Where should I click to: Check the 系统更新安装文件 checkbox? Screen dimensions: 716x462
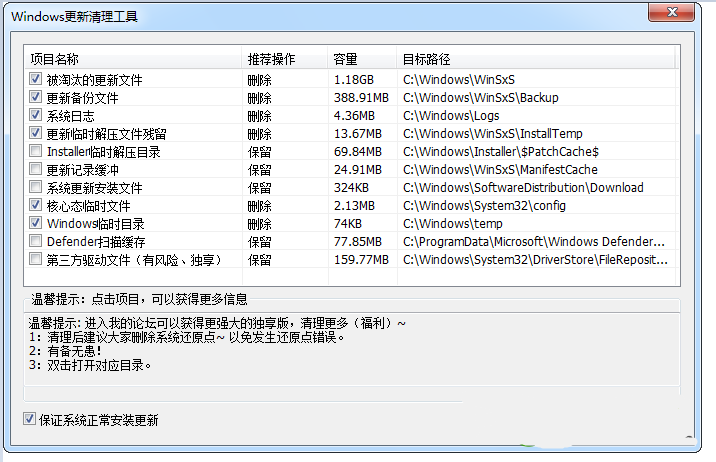[x=35, y=187]
